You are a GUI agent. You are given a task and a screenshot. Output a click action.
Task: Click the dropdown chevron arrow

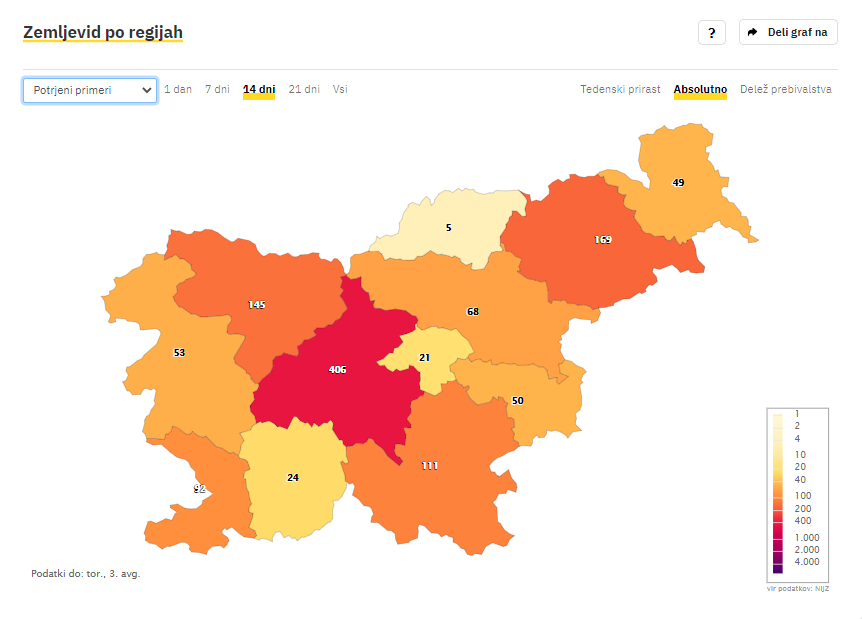click(146, 90)
